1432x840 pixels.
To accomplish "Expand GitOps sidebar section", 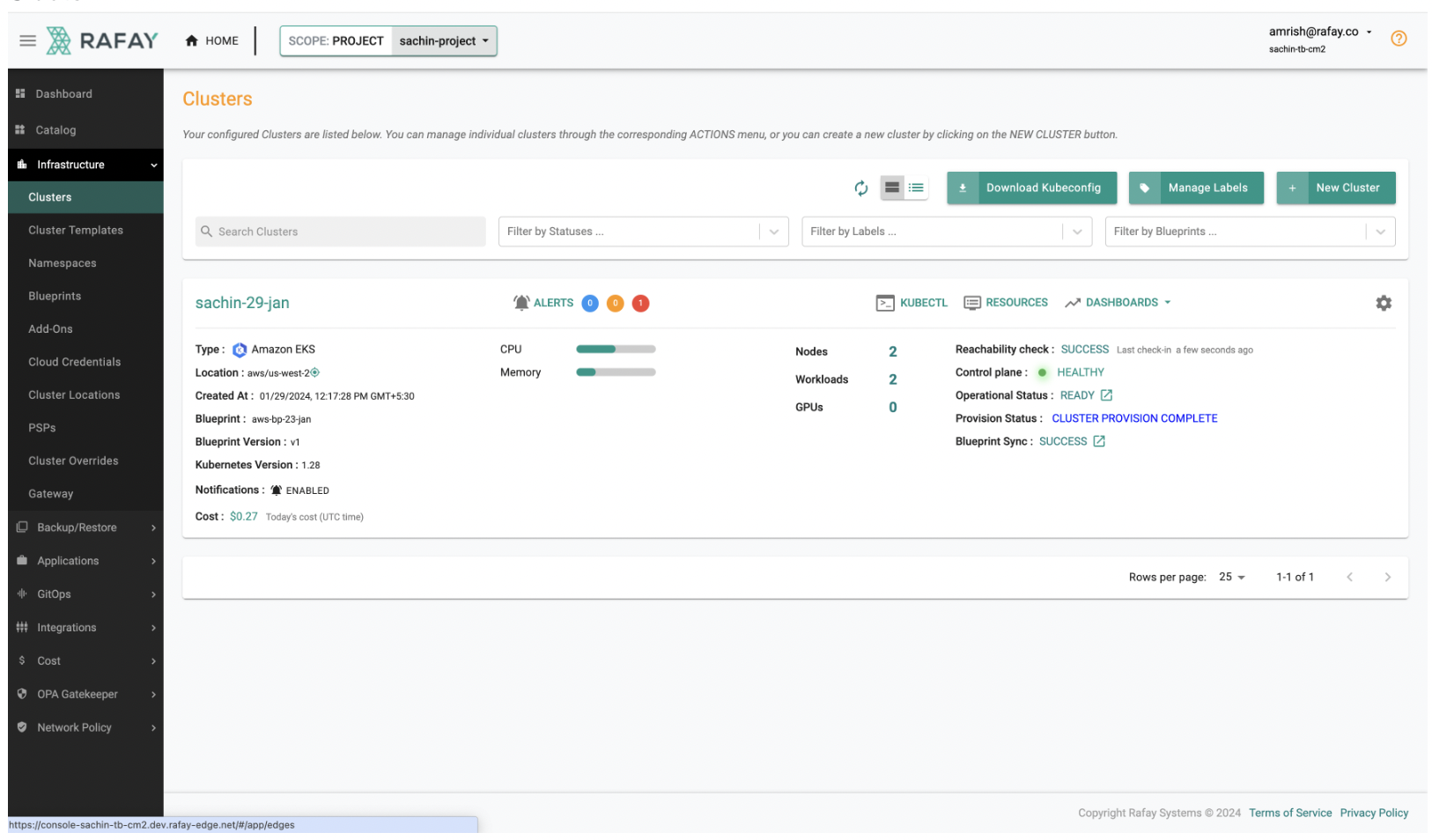I will coord(85,594).
